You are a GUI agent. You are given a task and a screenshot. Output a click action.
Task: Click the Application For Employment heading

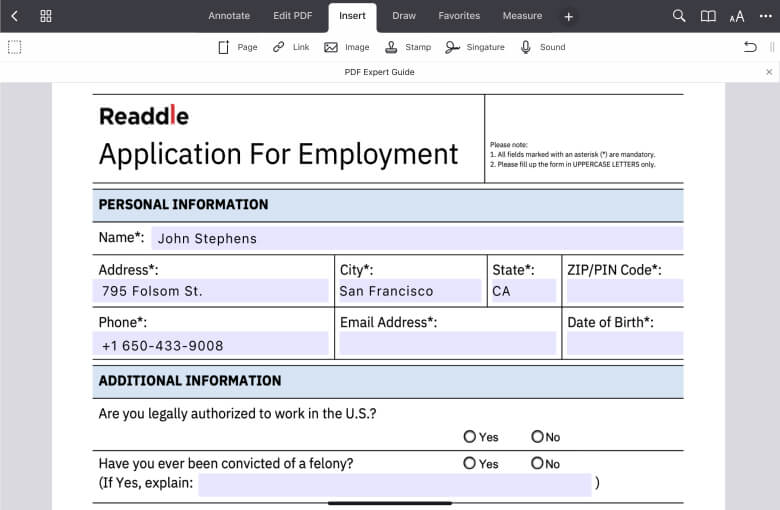(x=278, y=154)
